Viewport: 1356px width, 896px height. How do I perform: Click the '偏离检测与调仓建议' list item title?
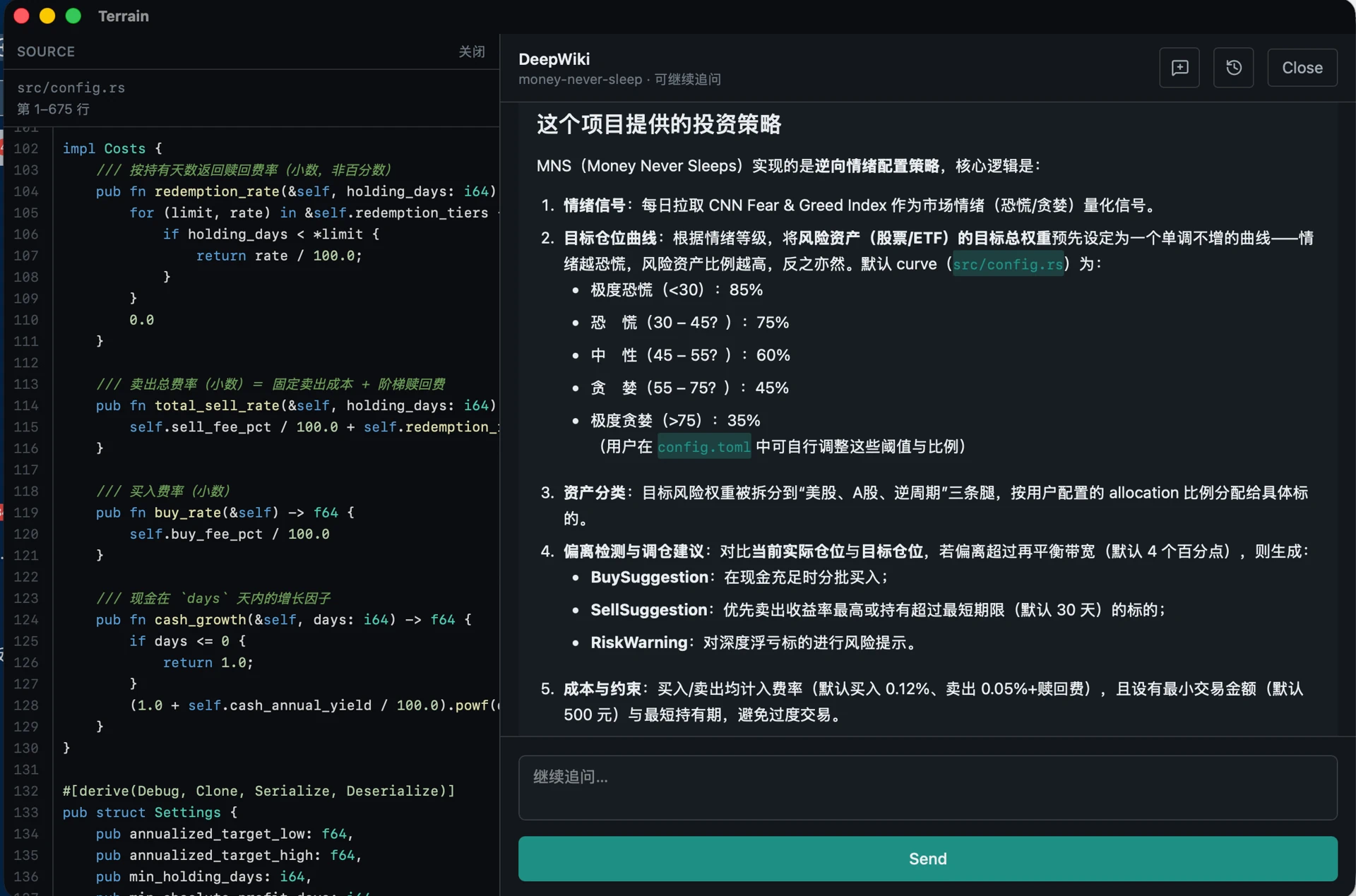[x=634, y=551]
